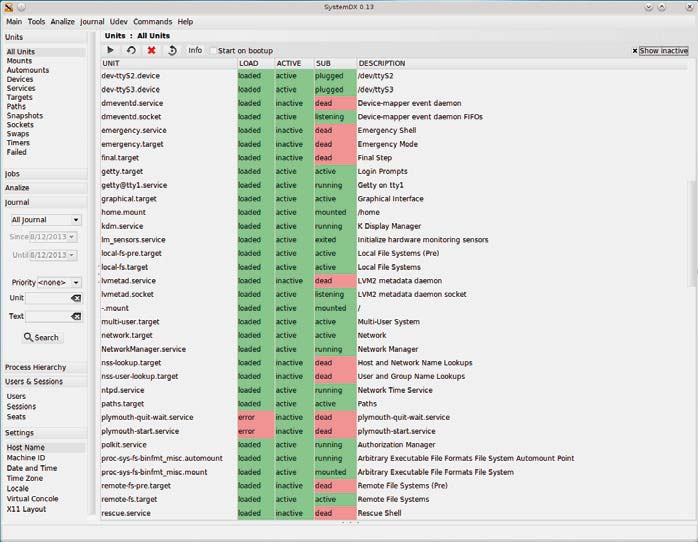Open Locale setting

tap(17, 489)
